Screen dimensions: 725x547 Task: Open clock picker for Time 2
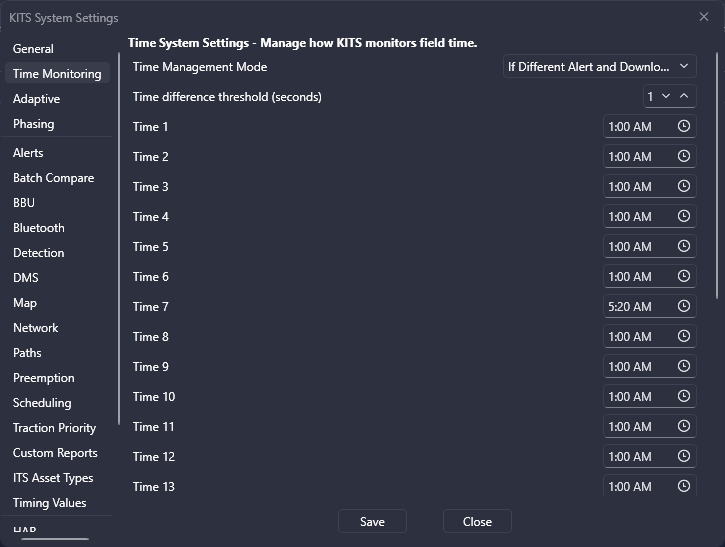(683, 156)
